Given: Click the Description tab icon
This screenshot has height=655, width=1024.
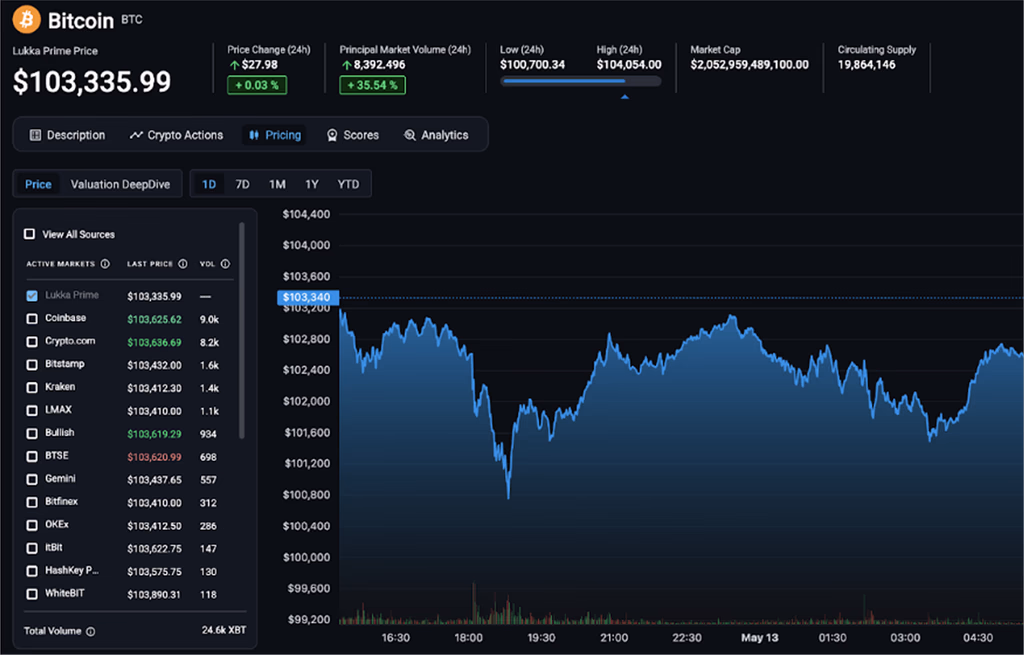Looking at the screenshot, I should pyautogui.click(x=35, y=135).
